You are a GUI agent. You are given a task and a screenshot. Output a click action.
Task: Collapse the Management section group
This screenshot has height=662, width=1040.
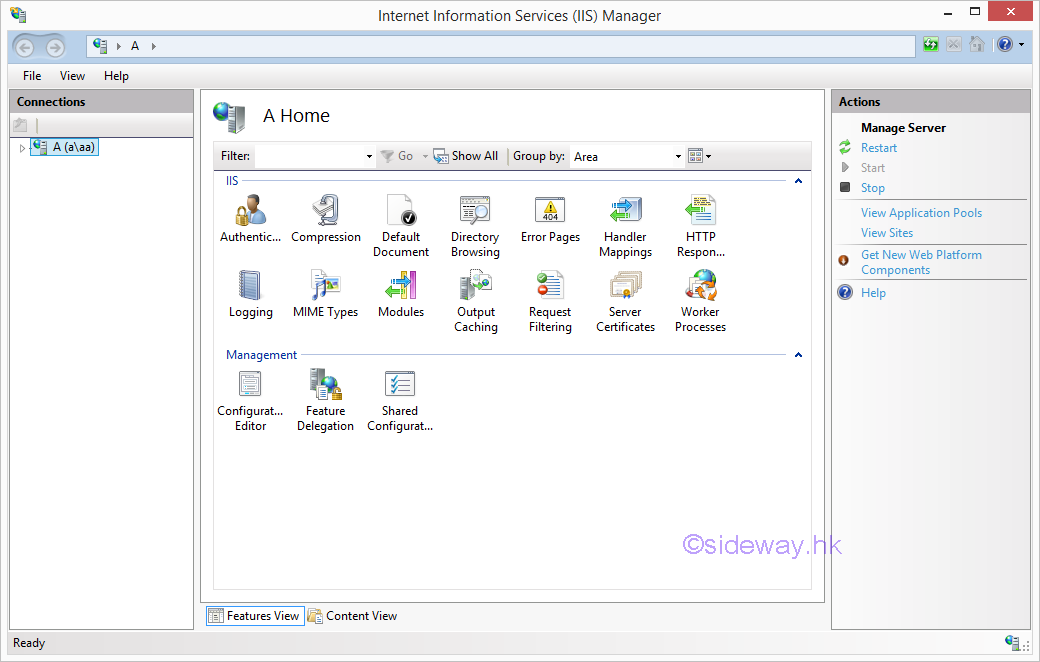pos(798,355)
